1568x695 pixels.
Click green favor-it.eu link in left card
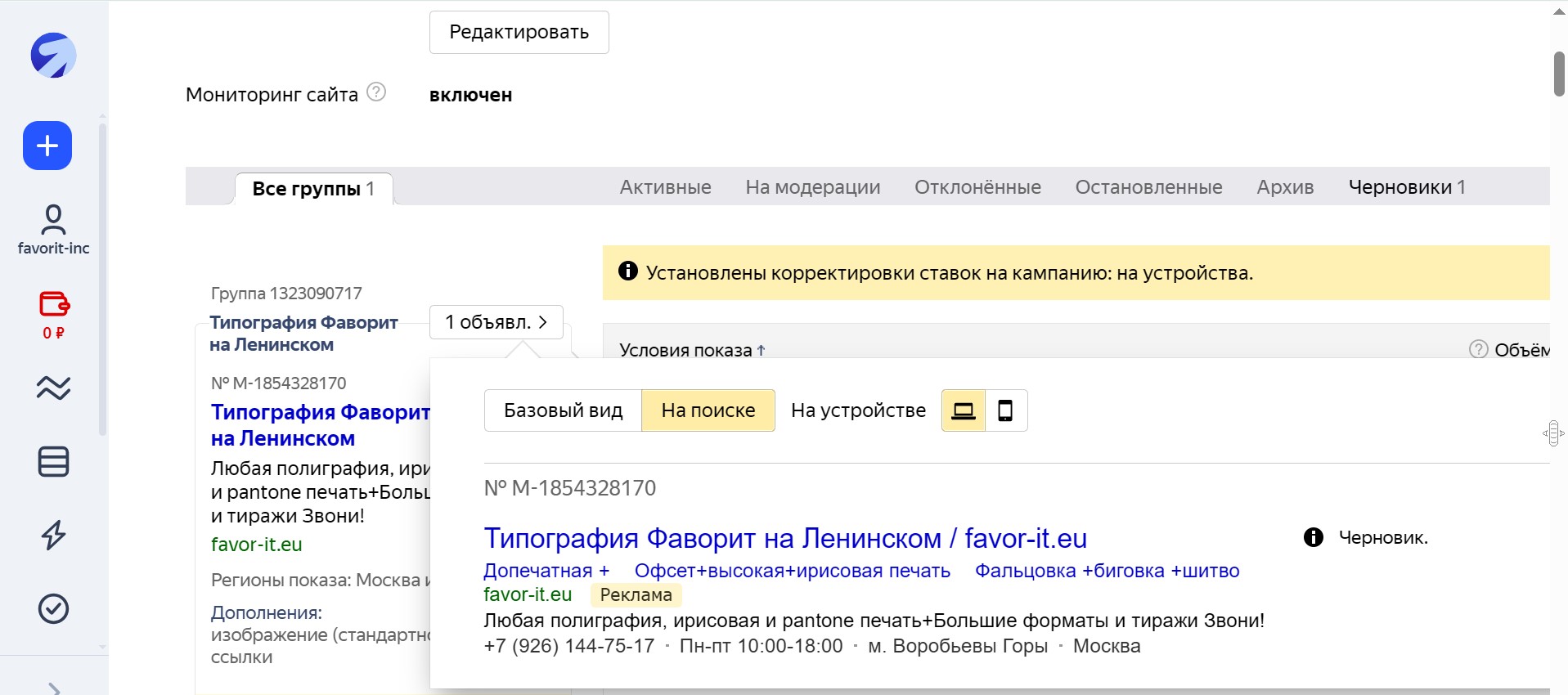tap(257, 545)
